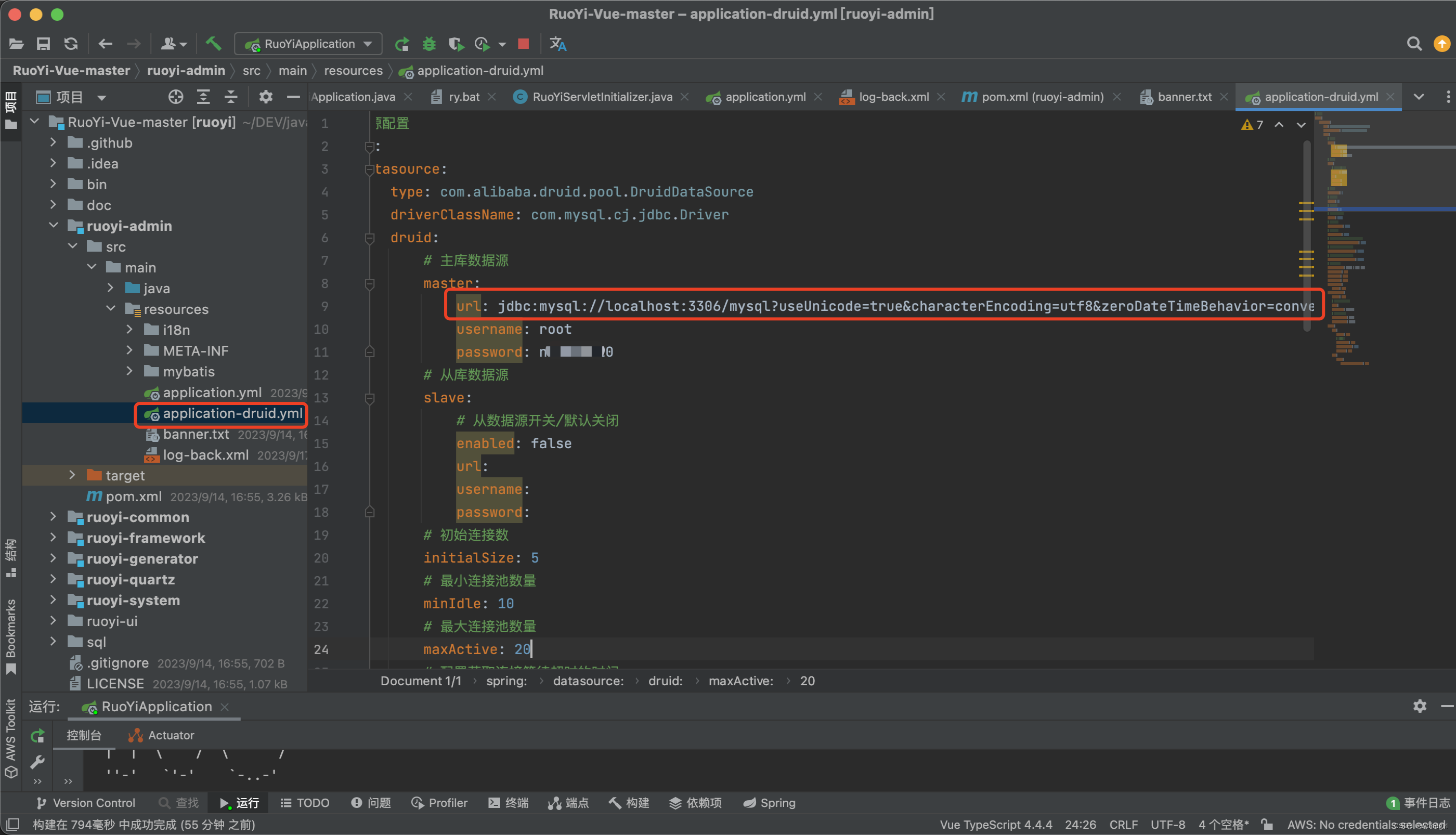1456x835 pixels.
Task: Open 事件日志 event log
Action: [1418, 803]
